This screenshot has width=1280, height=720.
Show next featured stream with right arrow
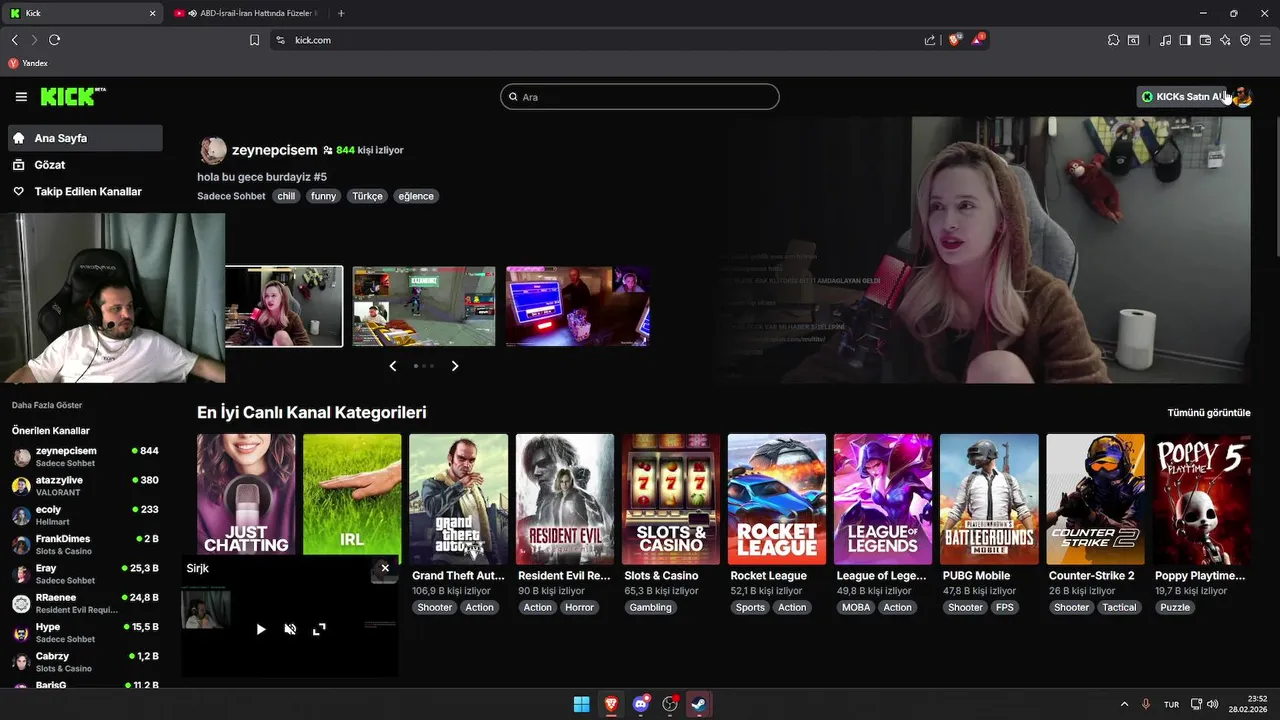(455, 366)
